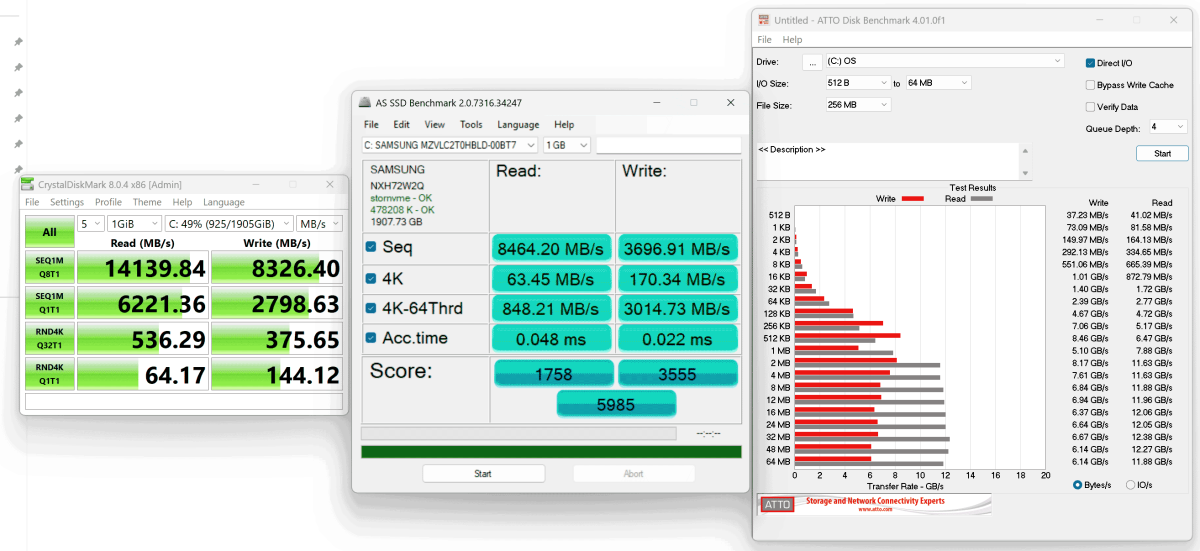Screen dimensions: 1200x551
Task: Start the SEQ1M Q8T1 test in CrystalDiskMark
Action: 49,268
